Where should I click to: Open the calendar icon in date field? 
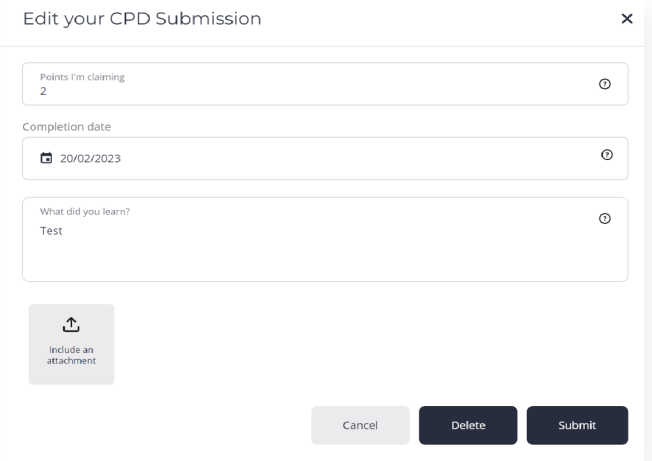pyautogui.click(x=46, y=158)
